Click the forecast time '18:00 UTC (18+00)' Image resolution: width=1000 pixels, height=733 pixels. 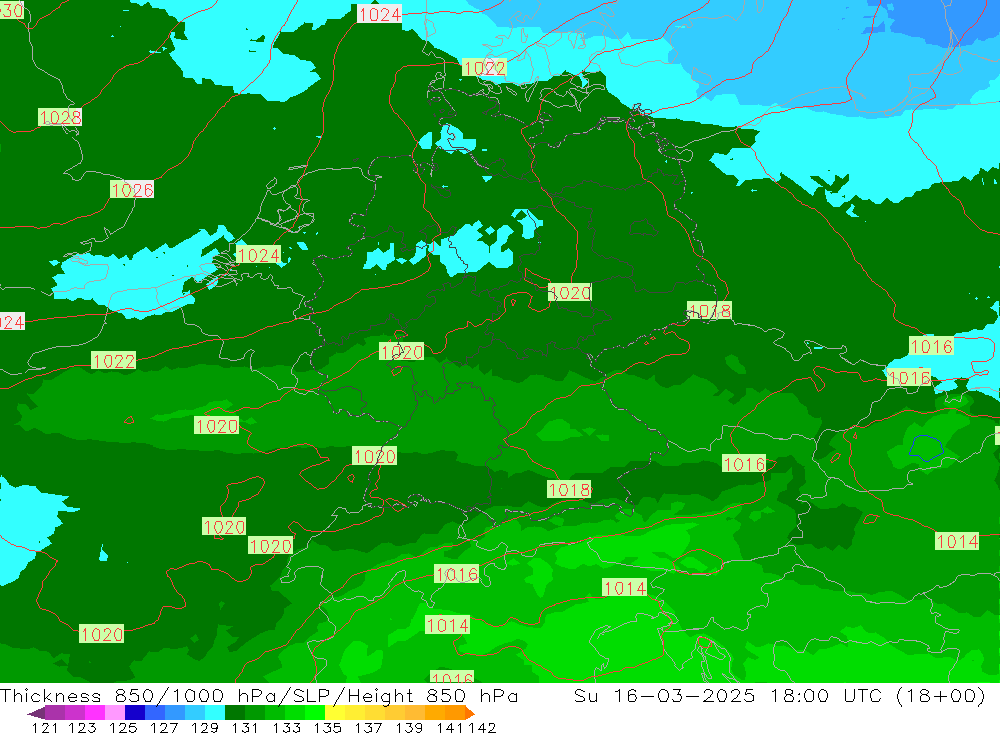tap(877, 695)
